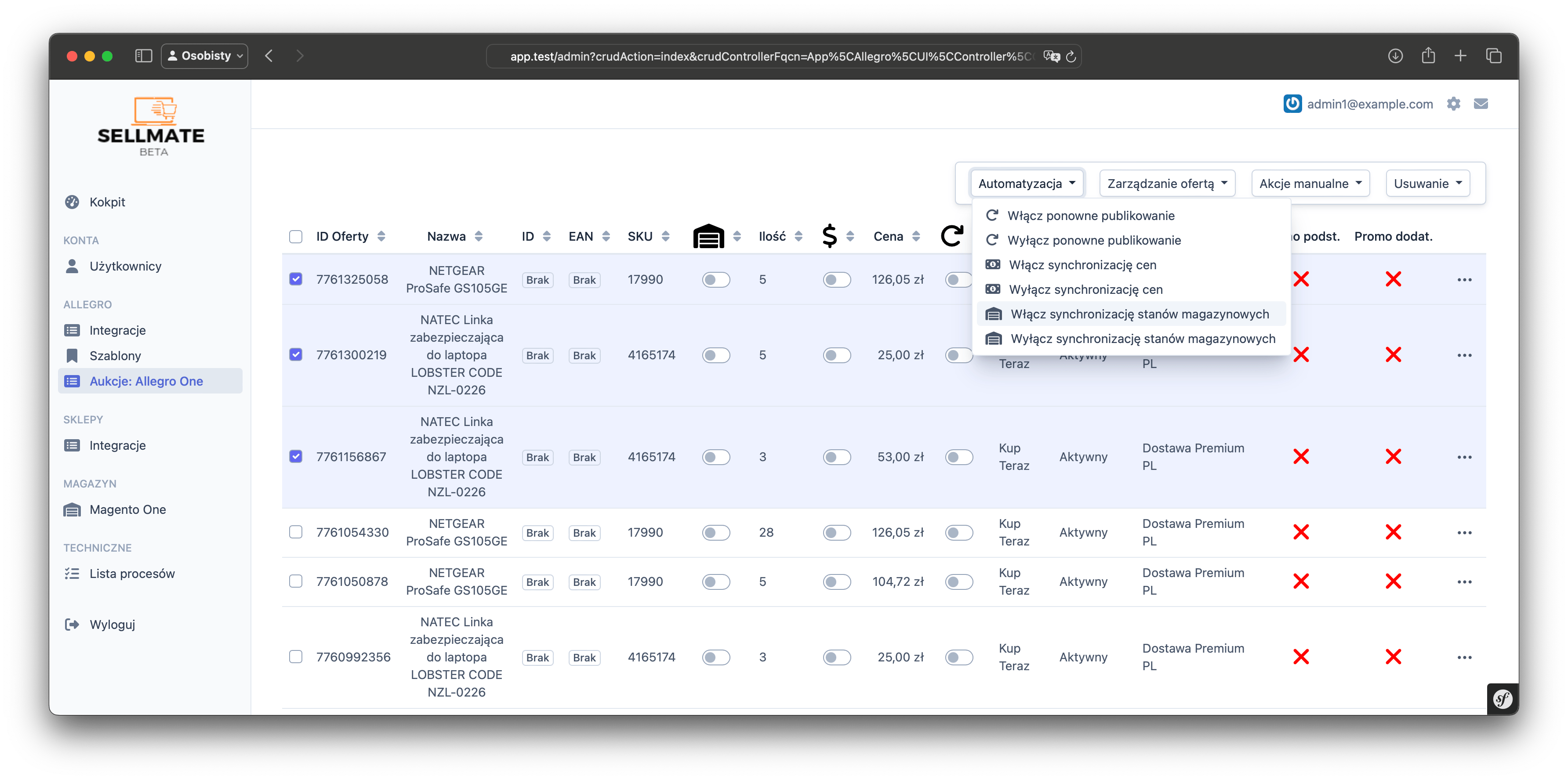Toggle republish switch for offer 7761050878

tap(959, 581)
